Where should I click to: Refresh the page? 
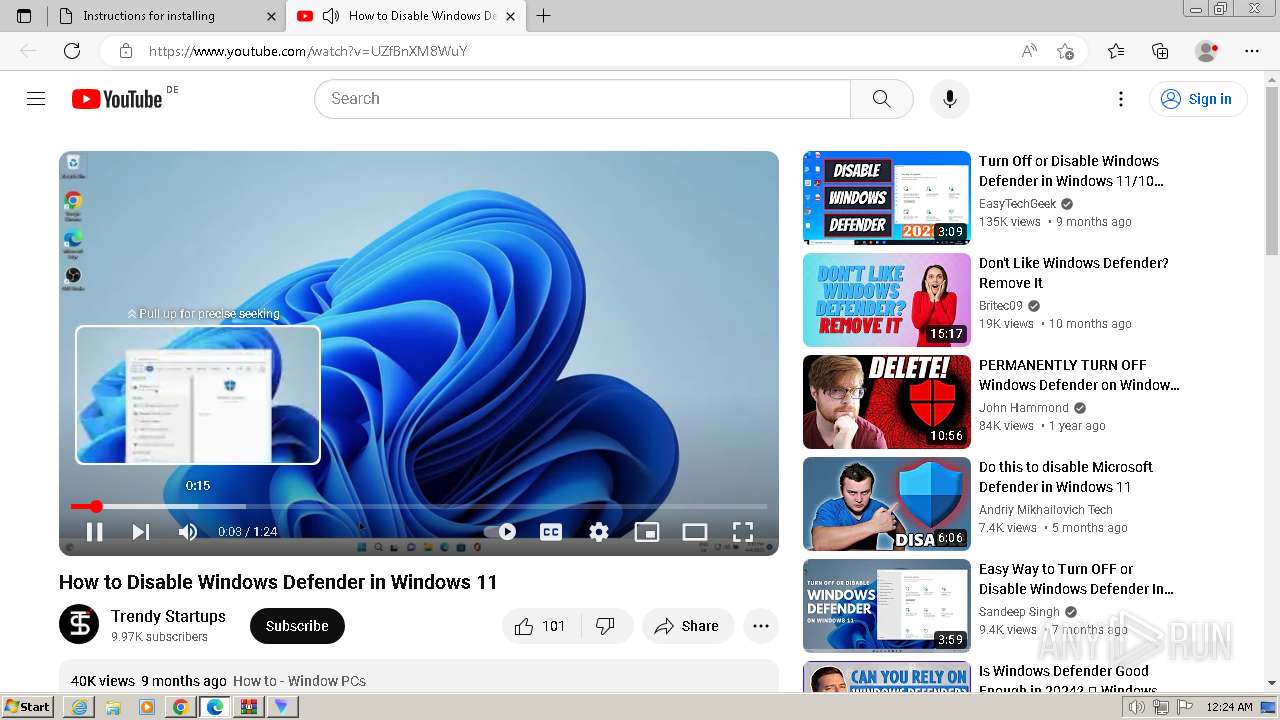tap(72, 51)
